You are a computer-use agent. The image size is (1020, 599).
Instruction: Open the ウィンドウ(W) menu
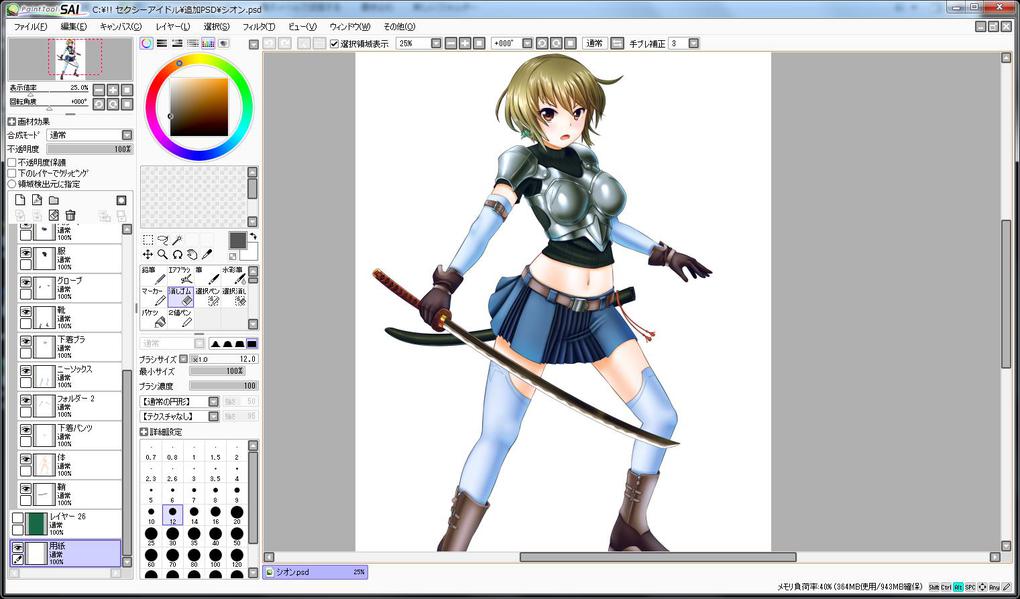coord(349,27)
